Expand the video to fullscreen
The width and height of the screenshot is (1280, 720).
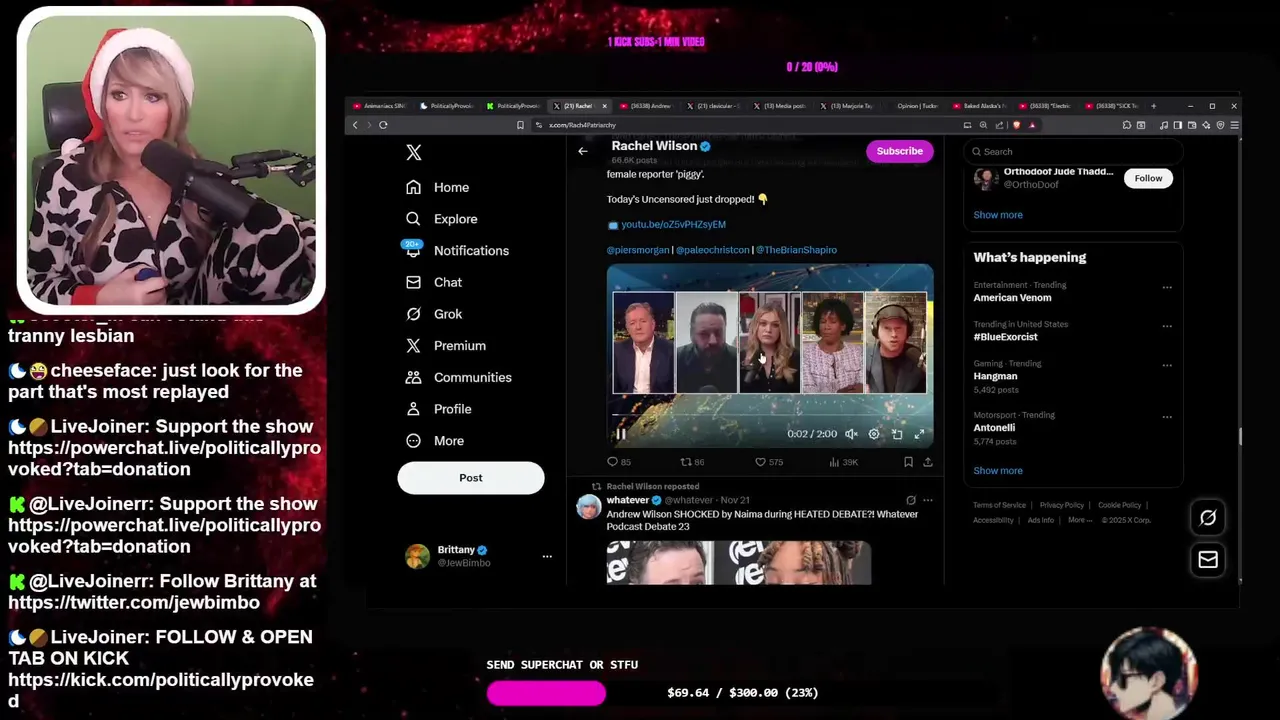(920, 434)
